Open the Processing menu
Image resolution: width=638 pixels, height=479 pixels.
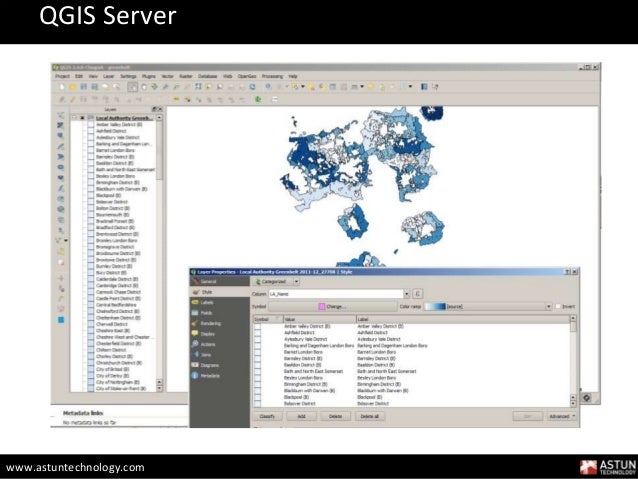(x=272, y=76)
